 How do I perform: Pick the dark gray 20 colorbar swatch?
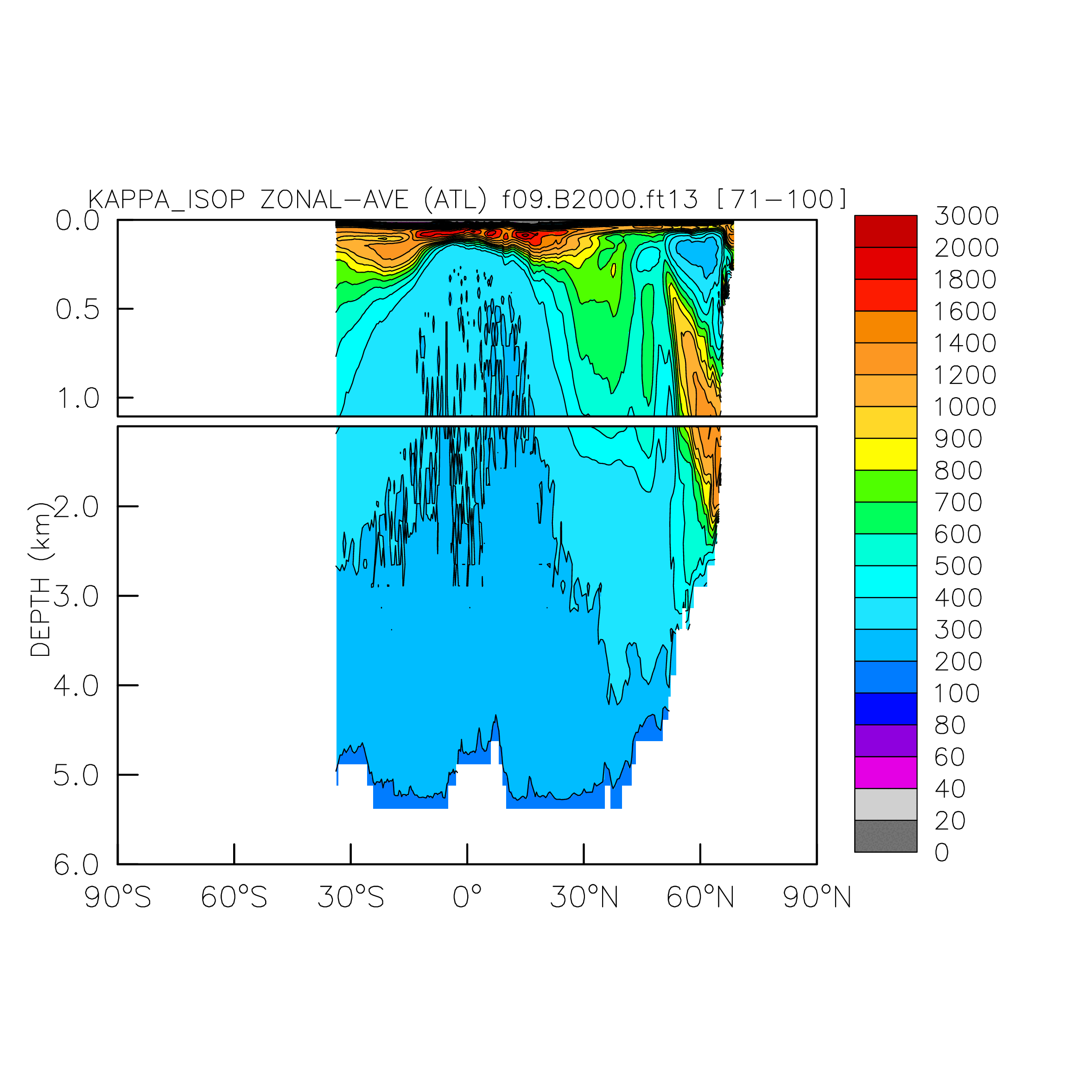[x=885, y=836]
